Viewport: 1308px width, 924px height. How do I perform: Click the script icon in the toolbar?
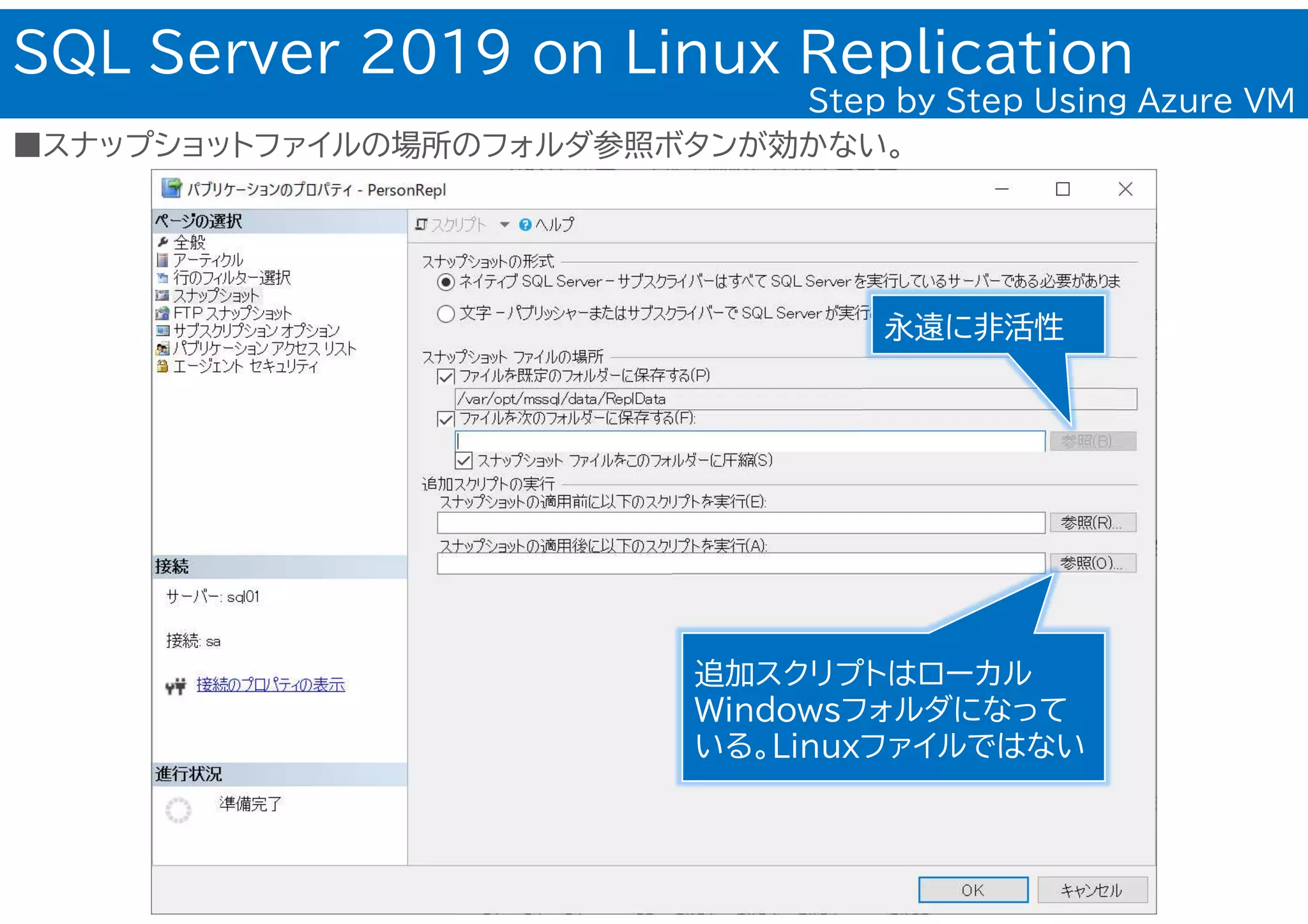pos(421,224)
